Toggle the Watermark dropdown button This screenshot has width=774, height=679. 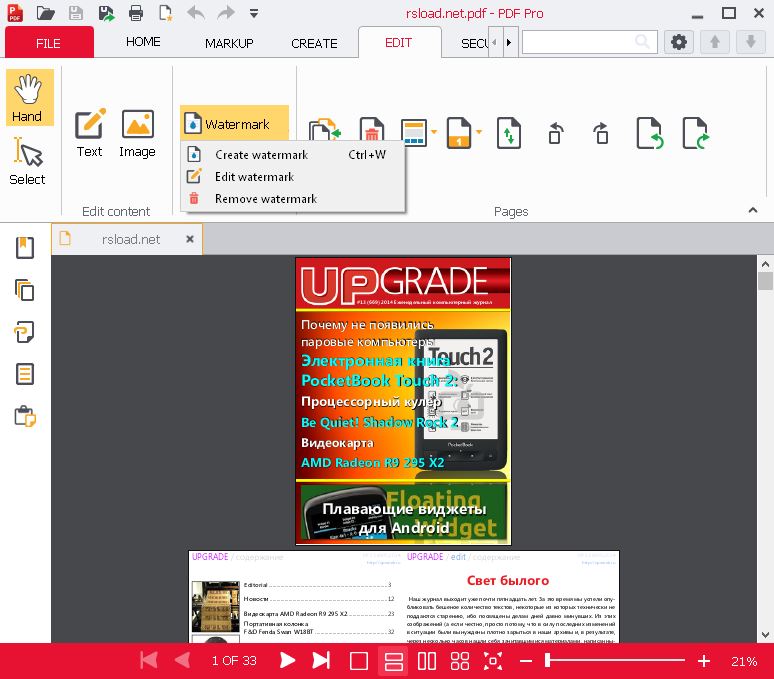pyautogui.click(x=234, y=123)
